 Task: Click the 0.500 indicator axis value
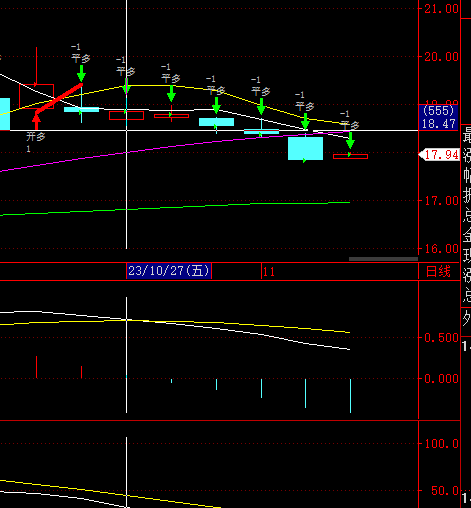442,338
